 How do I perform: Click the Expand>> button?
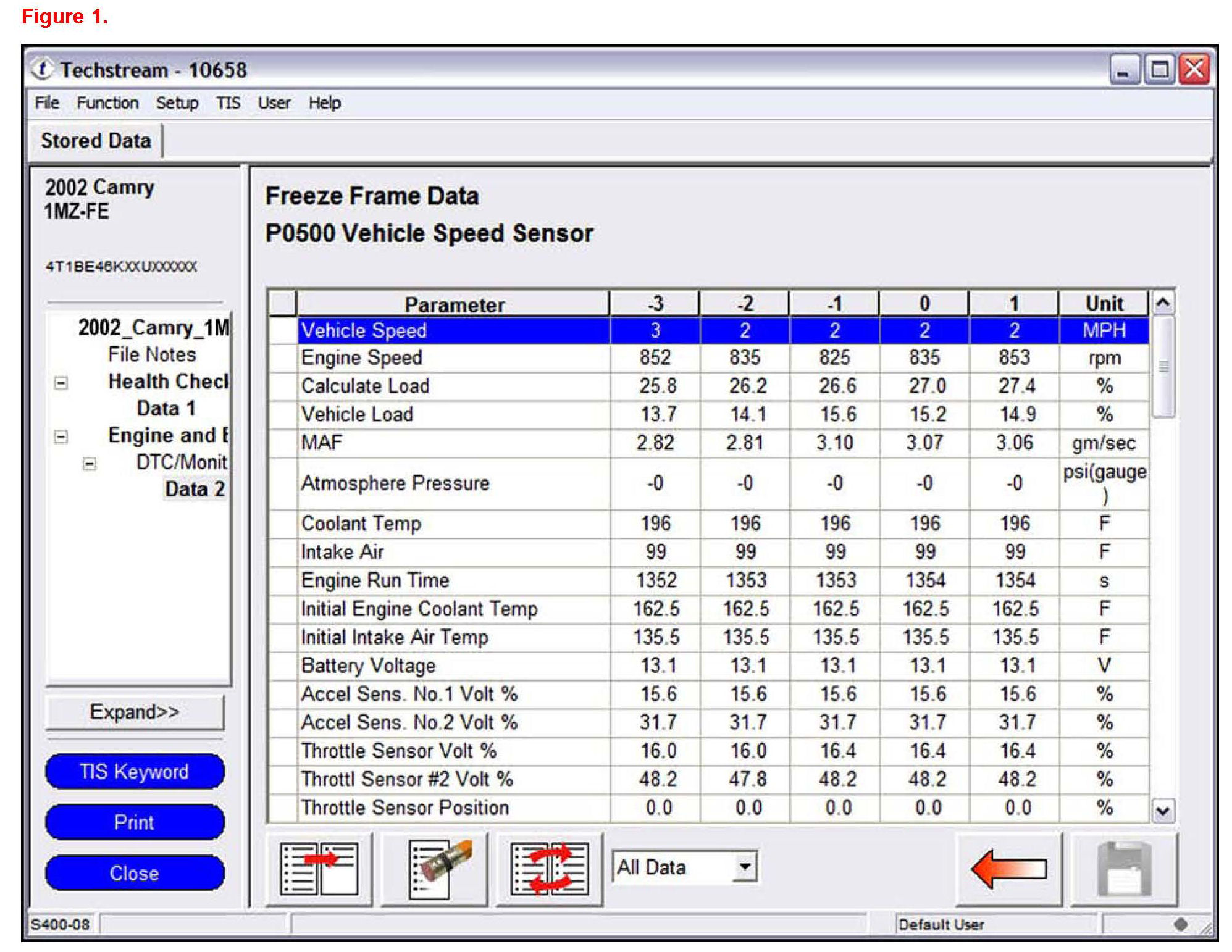(x=134, y=712)
